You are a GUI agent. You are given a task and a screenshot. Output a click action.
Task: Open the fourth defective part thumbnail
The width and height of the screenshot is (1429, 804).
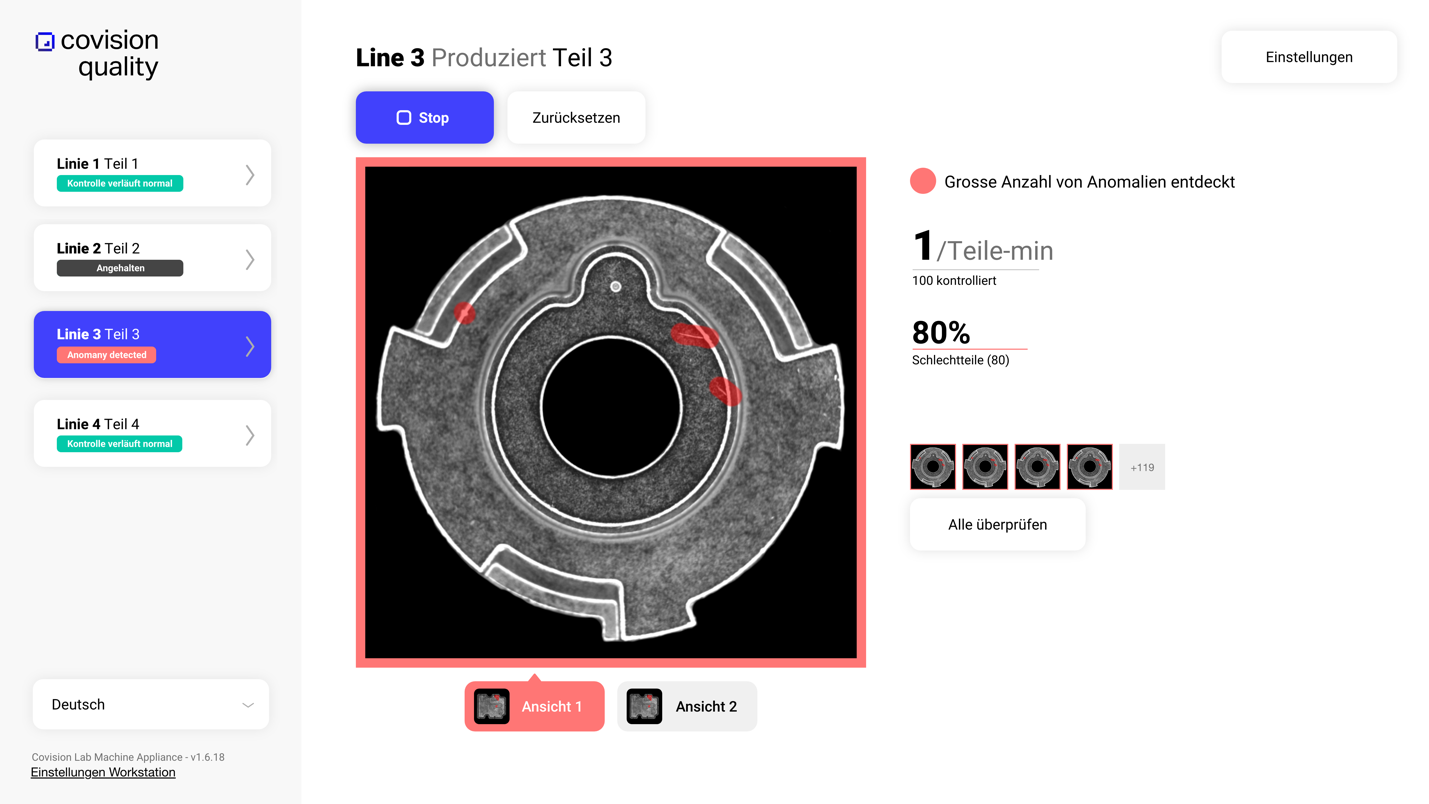click(x=1089, y=467)
